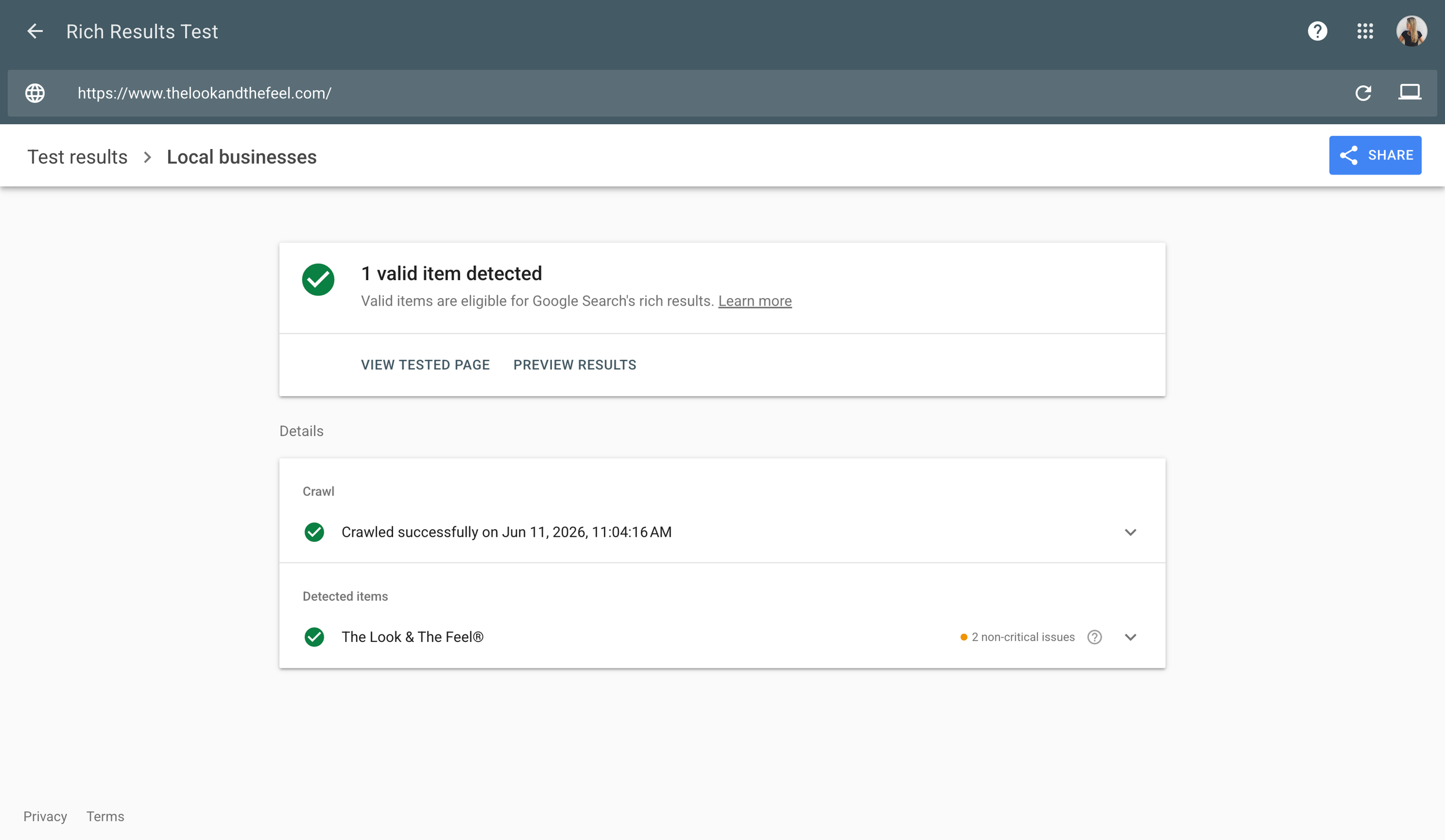Click PREVIEW RESULTS
The width and height of the screenshot is (1445, 840).
coord(575,365)
